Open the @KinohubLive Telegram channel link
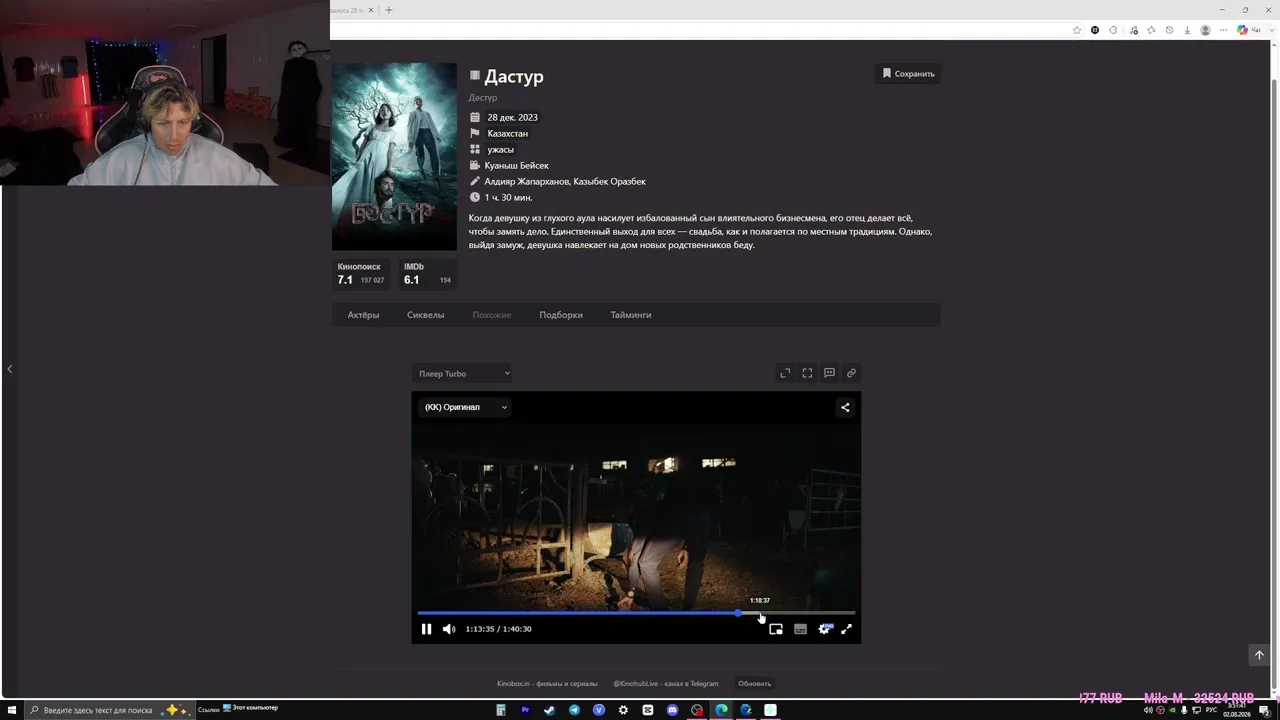 (x=666, y=684)
